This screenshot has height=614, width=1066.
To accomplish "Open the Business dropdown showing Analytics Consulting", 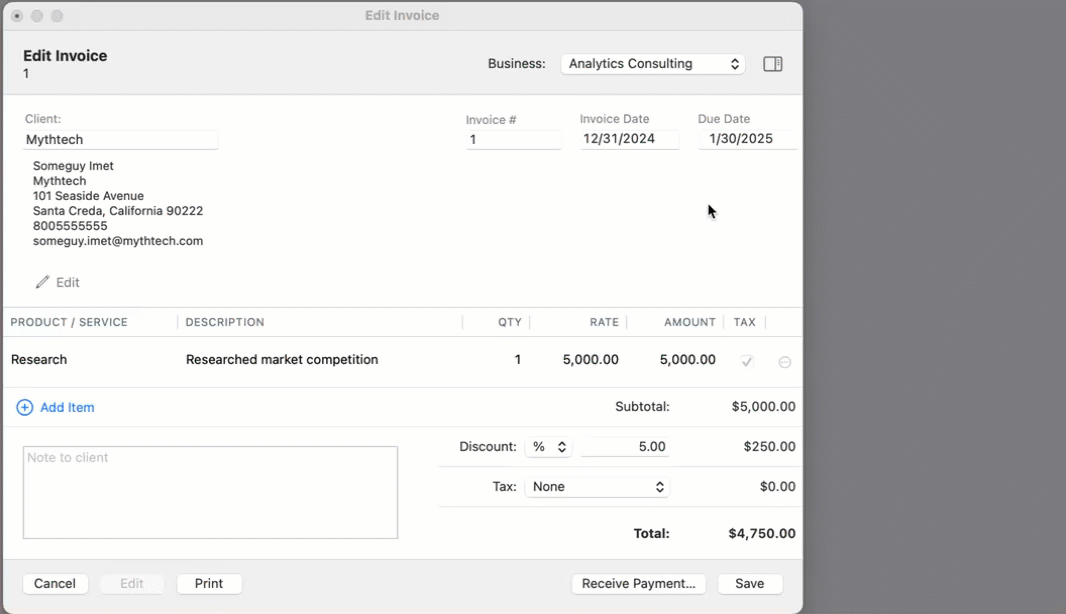I will (652, 63).
